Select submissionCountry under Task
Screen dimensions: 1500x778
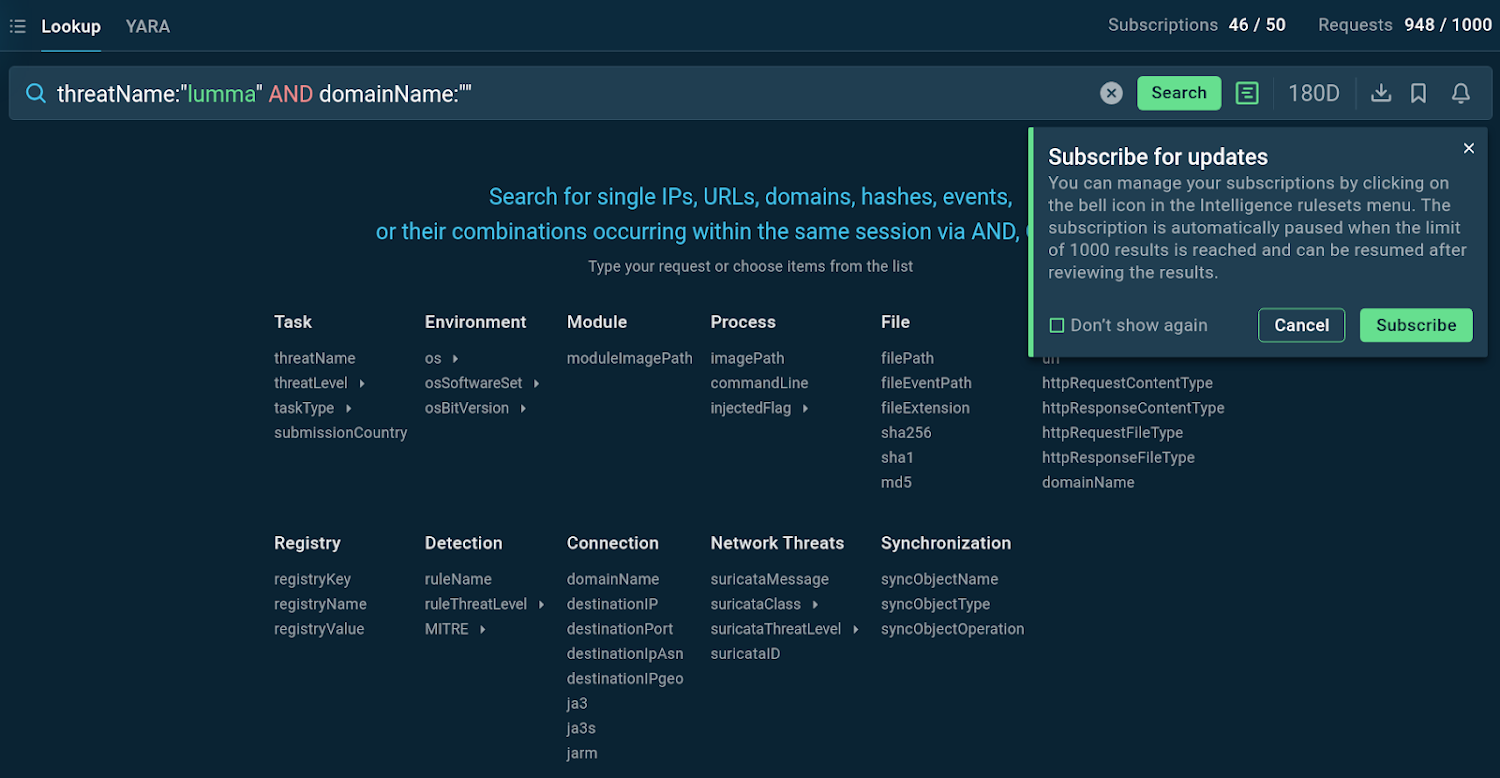[x=341, y=433]
